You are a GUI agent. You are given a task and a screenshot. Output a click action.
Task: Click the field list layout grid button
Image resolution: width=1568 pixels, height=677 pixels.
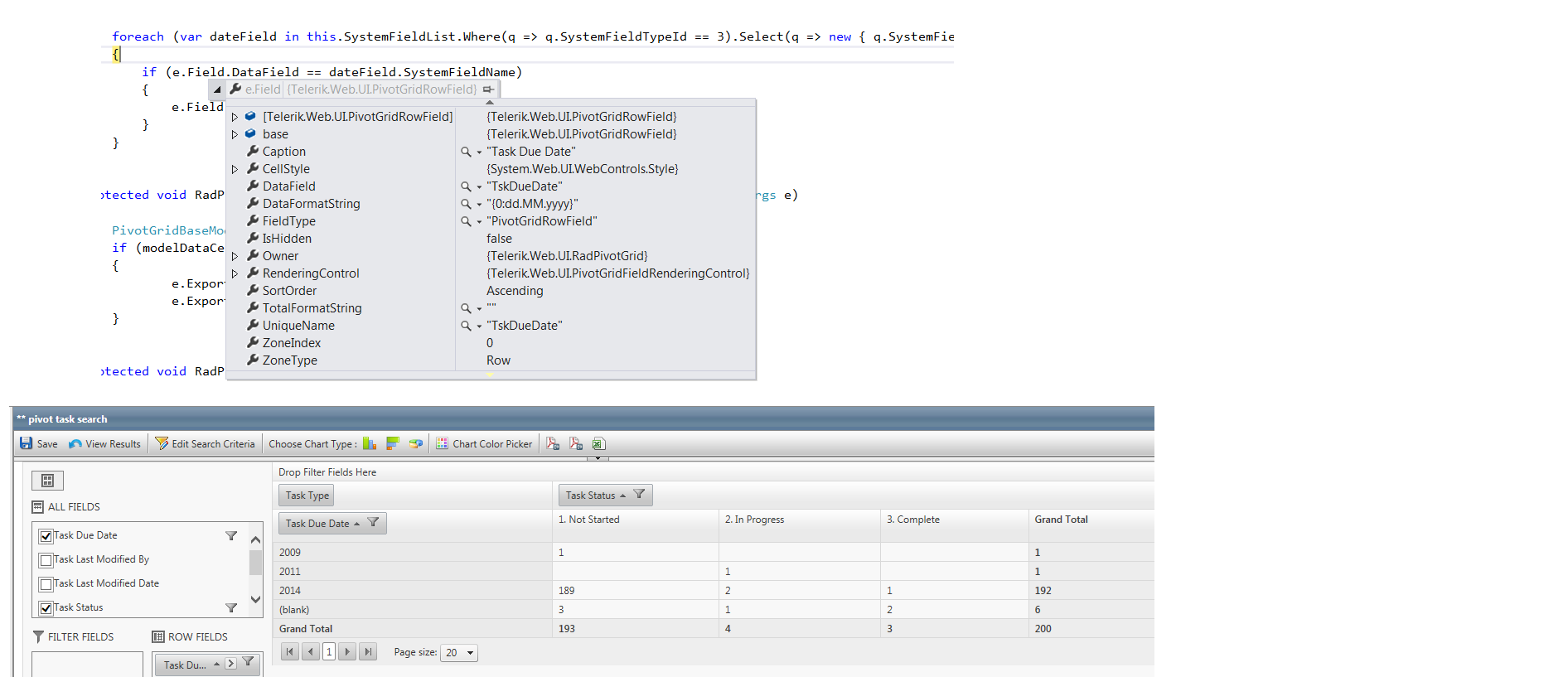coord(47,481)
